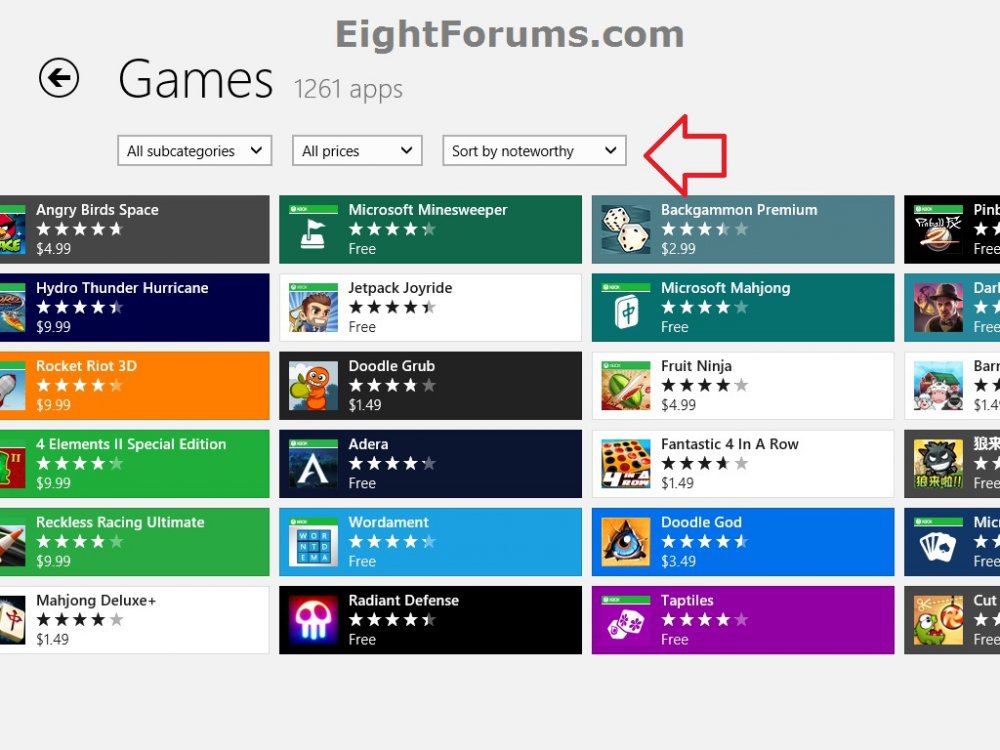1000x750 pixels.
Task: Expand the All subcategories dropdown
Action: point(194,150)
